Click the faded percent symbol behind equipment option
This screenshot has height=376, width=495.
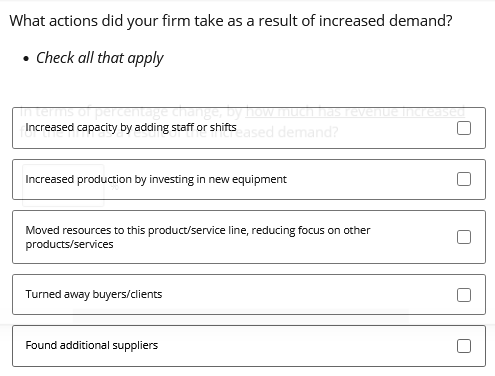click(x=114, y=187)
